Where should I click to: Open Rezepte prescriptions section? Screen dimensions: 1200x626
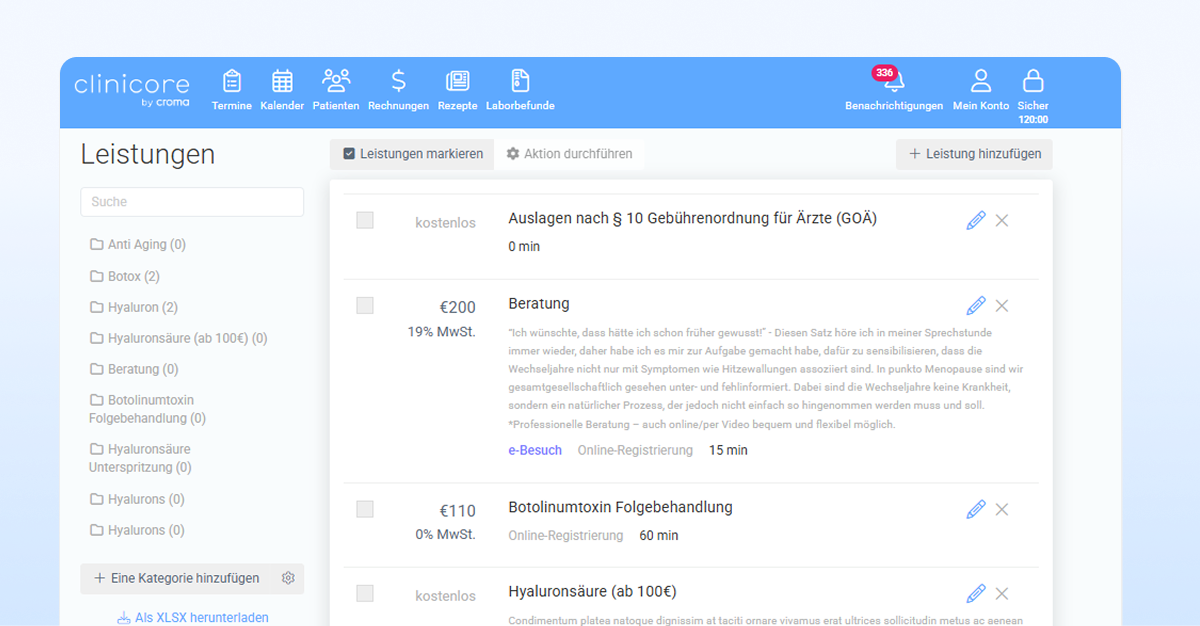[457, 90]
